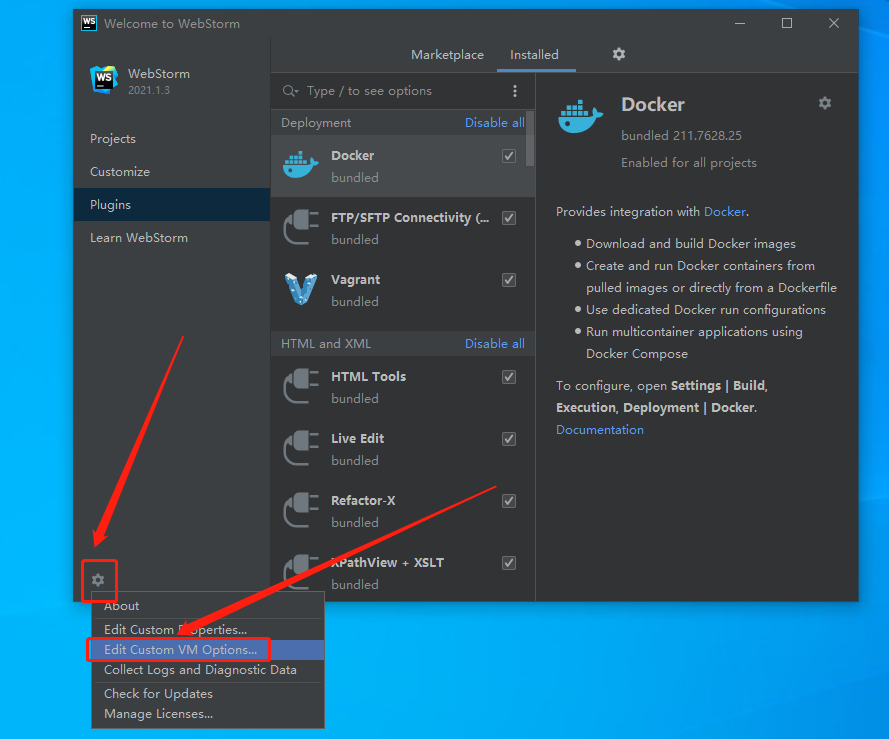Image resolution: width=889 pixels, height=739 pixels.
Task: Click the plugin search input field
Action: point(404,91)
